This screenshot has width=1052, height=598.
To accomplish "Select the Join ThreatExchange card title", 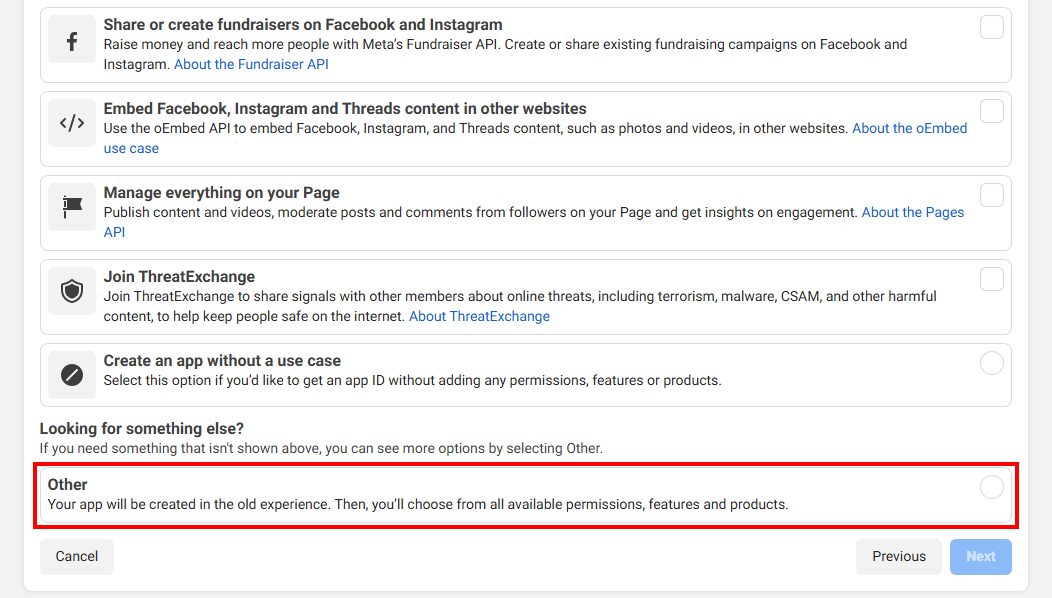I will (x=179, y=277).
